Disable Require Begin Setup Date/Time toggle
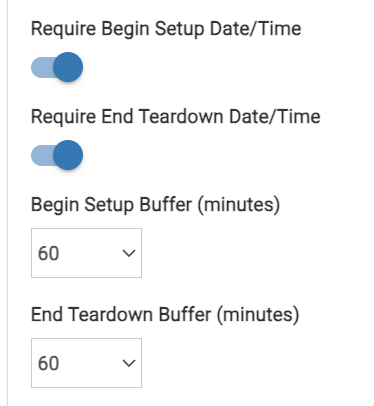374x406 pixels. [57, 67]
